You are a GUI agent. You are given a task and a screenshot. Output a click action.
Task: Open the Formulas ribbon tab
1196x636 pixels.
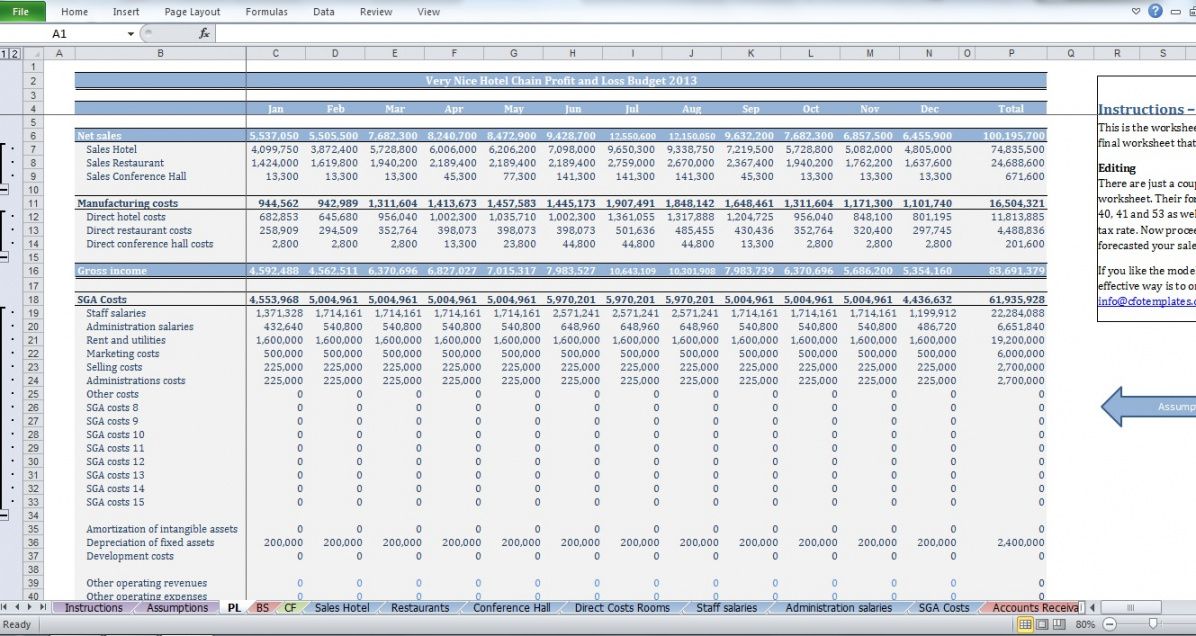[x=266, y=12]
